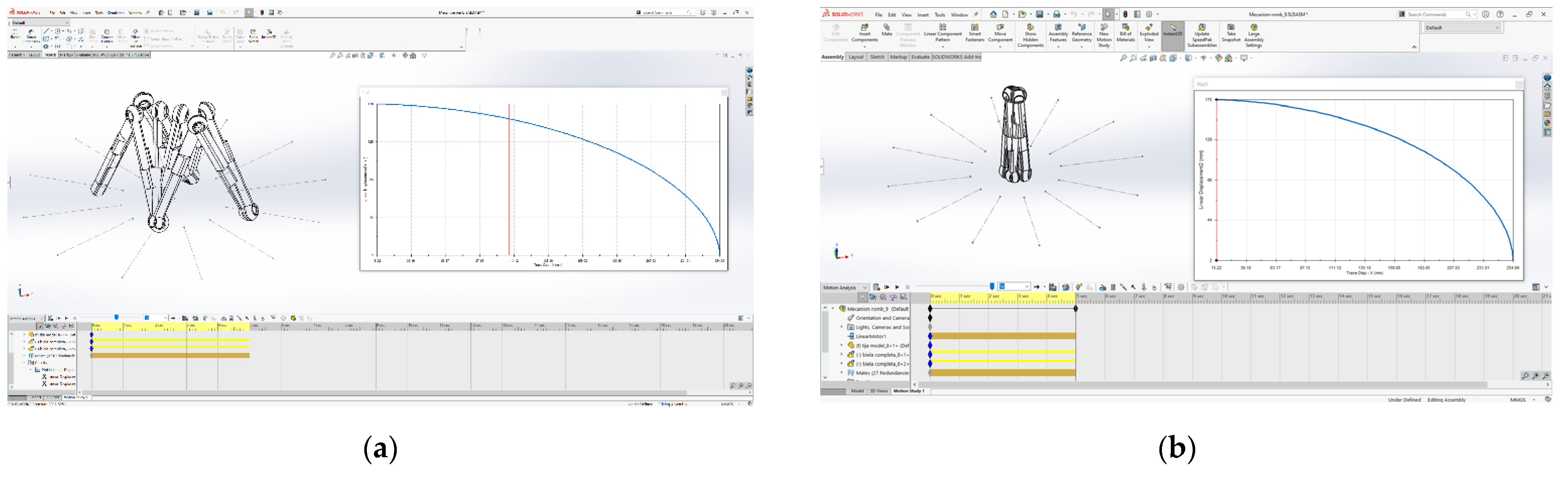Open the Insert menu in right window
The image size is (1568, 479).
click(x=923, y=15)
